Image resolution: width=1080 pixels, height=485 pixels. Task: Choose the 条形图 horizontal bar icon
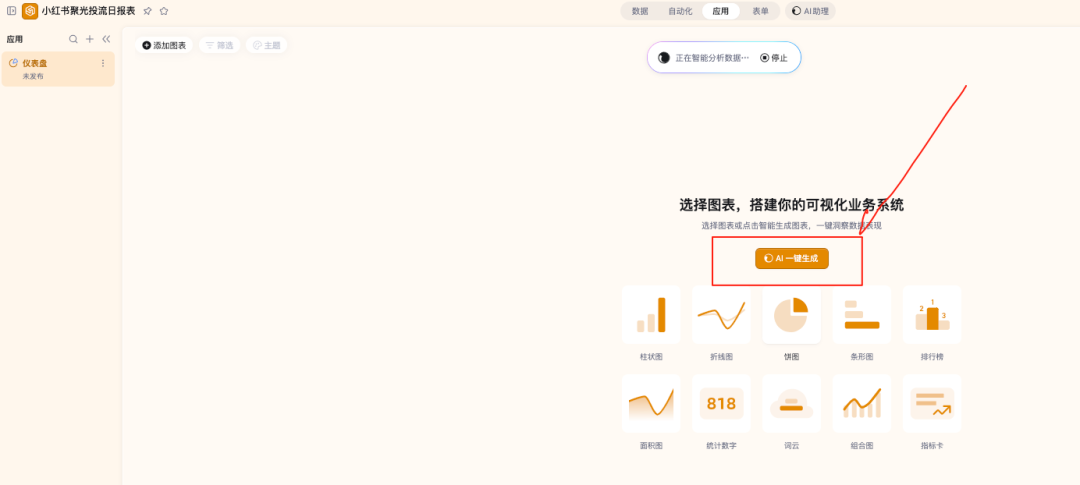tap(862, 315)
